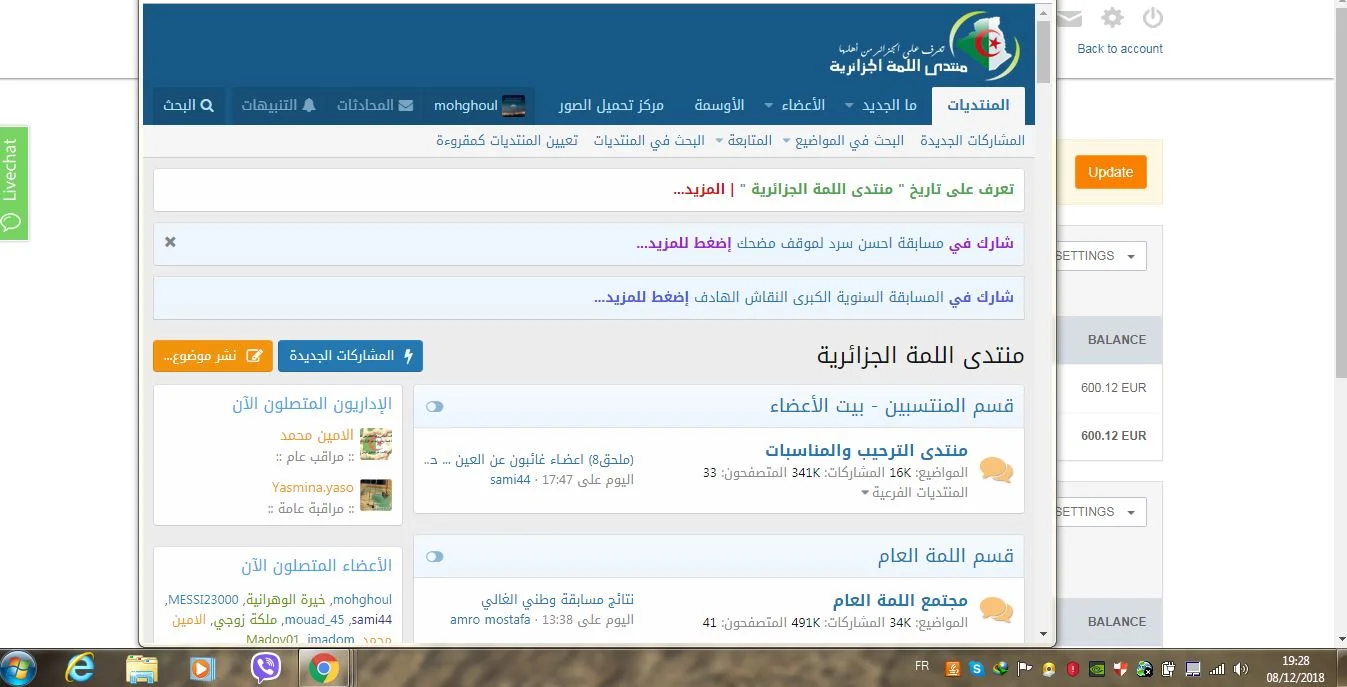Collapse the قسم المنتسبين category toggle

pos(434,406)
